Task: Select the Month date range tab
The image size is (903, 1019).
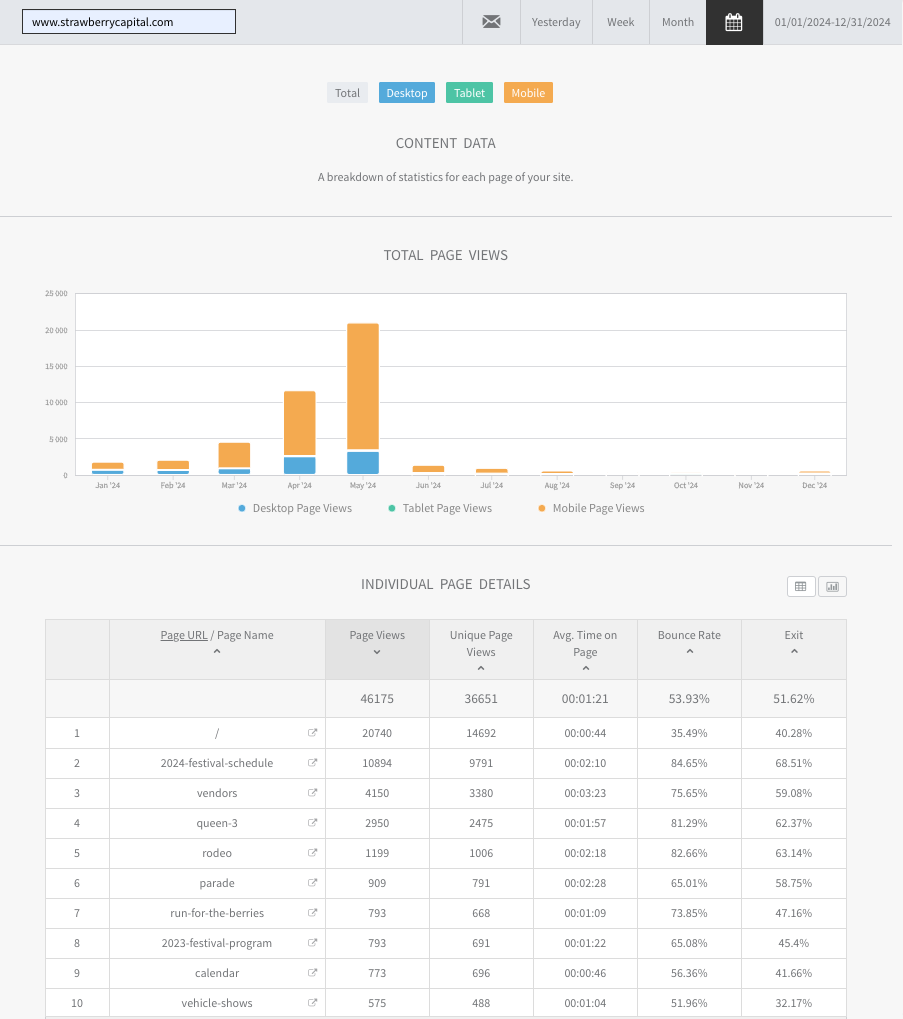Action: (678, 22)
